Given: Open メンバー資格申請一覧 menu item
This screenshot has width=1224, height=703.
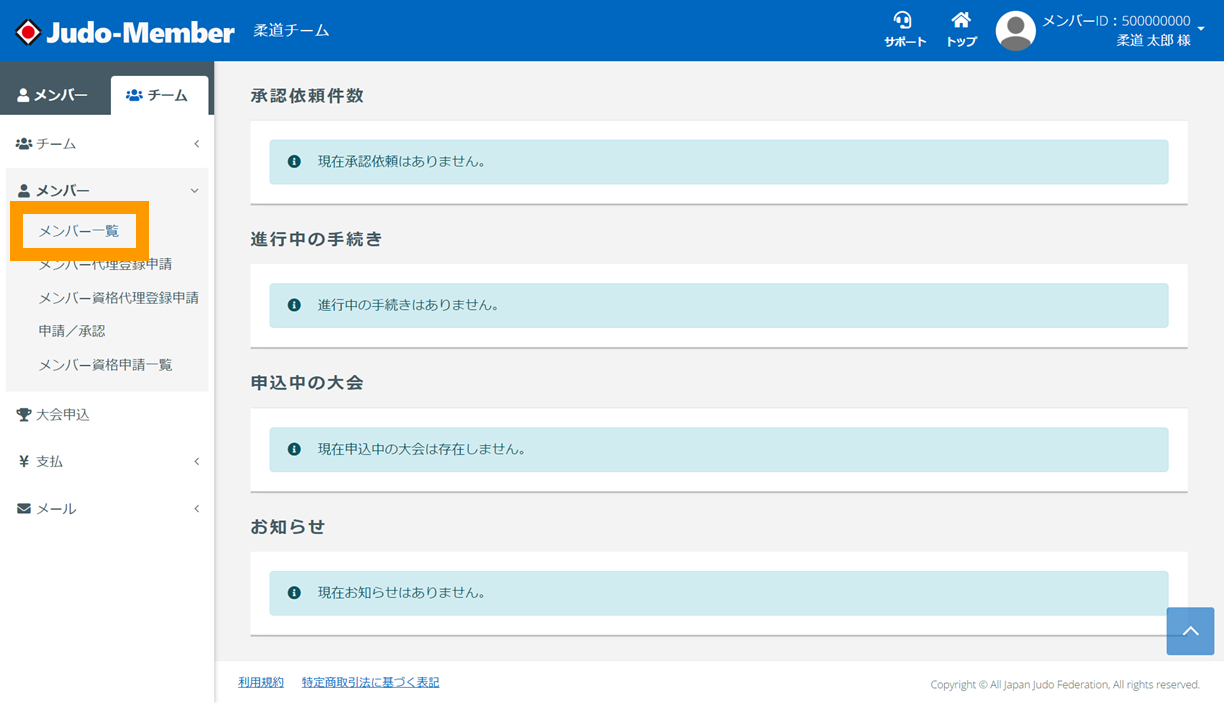Looking at the screenshot, I should point(105,365).
